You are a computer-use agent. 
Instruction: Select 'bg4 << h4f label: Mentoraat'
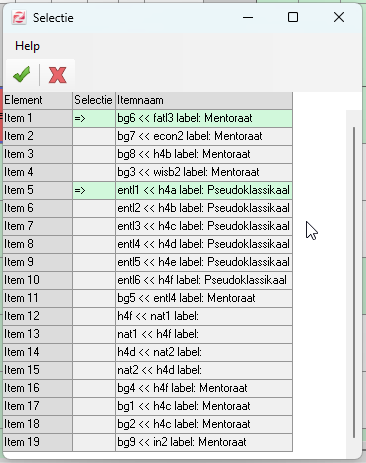tap(204, 388)
